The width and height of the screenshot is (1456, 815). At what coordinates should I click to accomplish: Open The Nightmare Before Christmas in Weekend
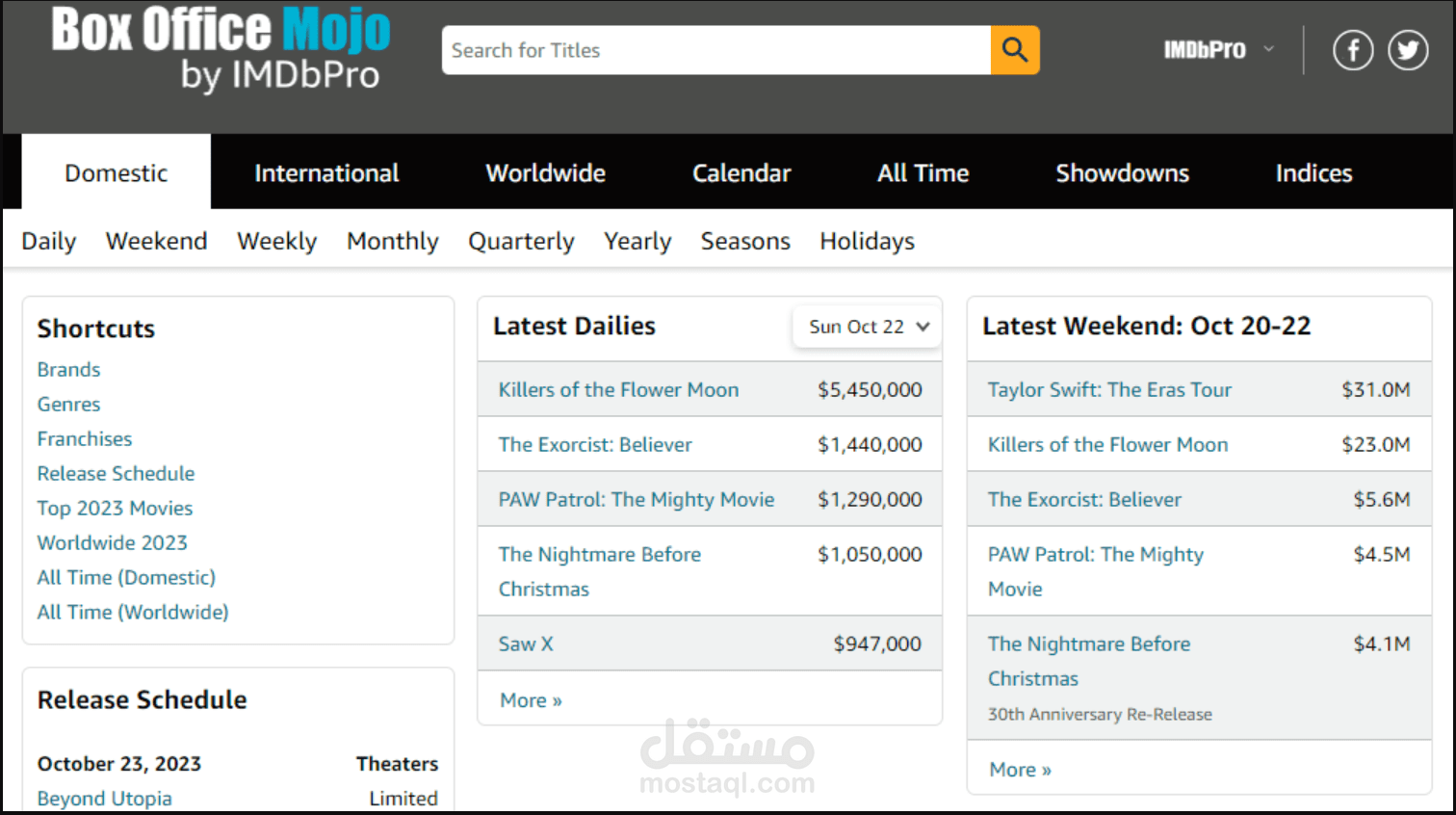1089,661
